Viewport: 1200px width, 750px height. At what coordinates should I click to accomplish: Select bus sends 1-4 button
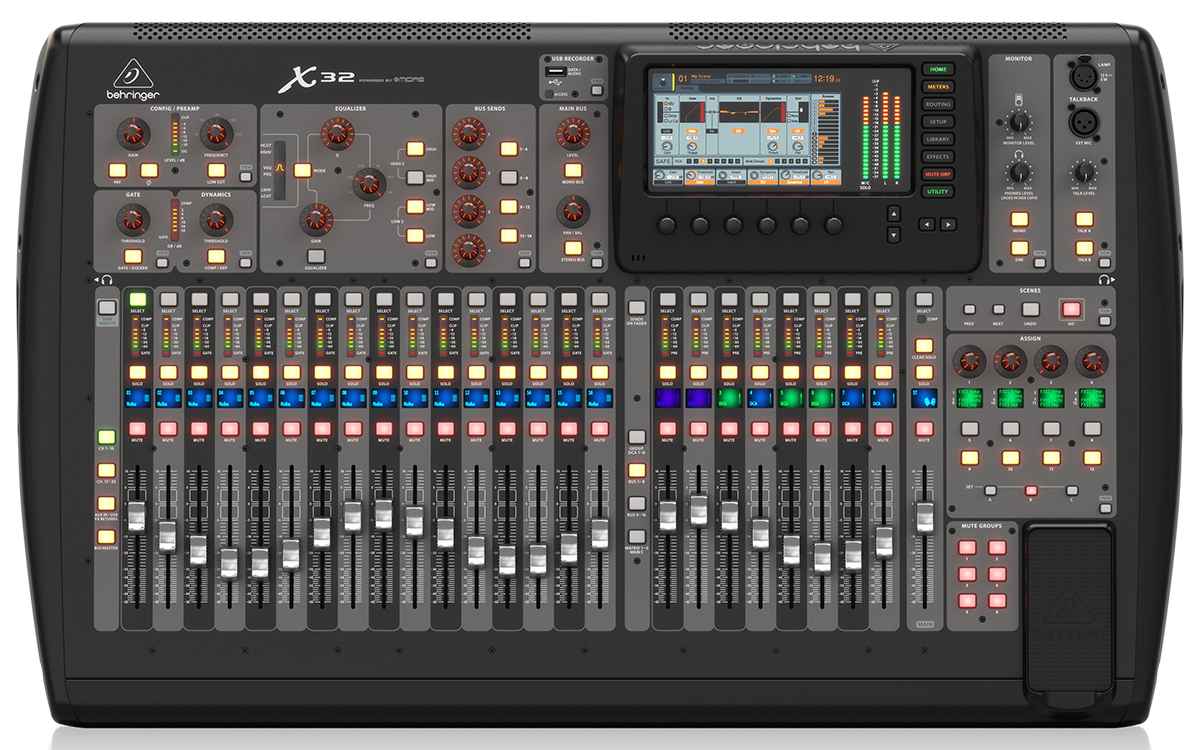coord(508,149)
